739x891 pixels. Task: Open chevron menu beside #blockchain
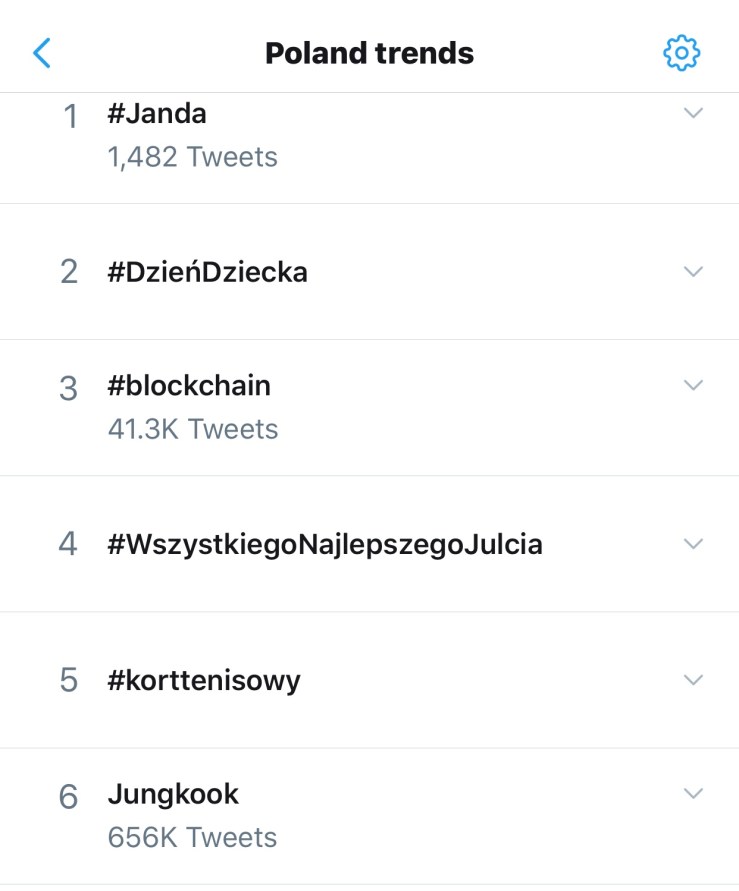(693, 385)
